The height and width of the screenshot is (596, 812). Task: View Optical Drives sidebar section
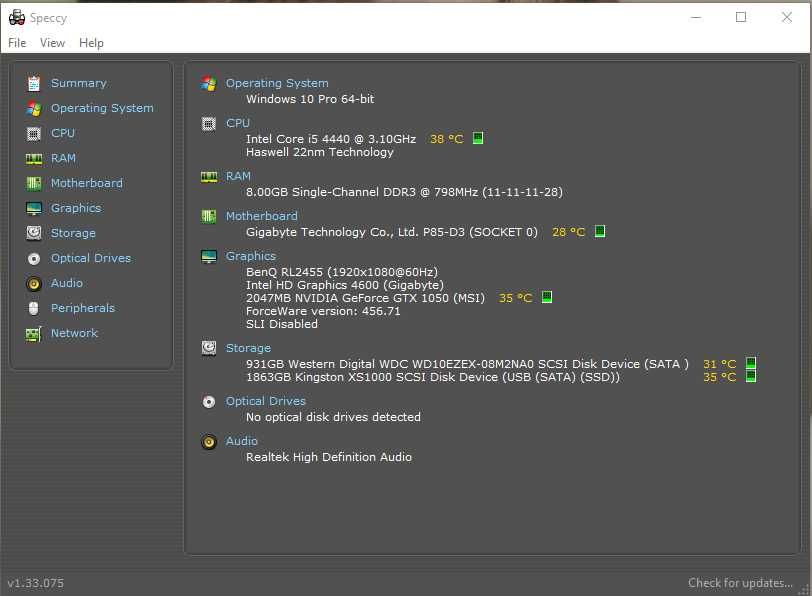tap(91, 258)
